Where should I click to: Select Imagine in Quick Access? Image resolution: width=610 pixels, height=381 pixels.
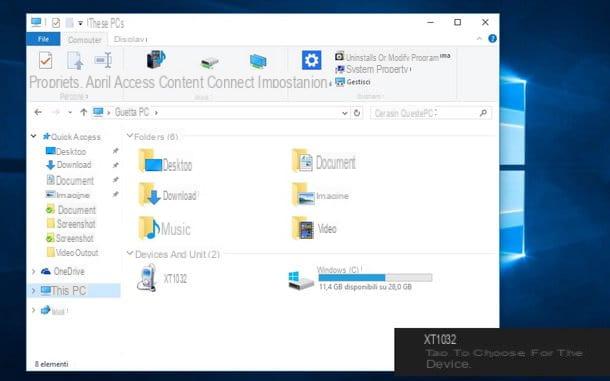point(68,195)
